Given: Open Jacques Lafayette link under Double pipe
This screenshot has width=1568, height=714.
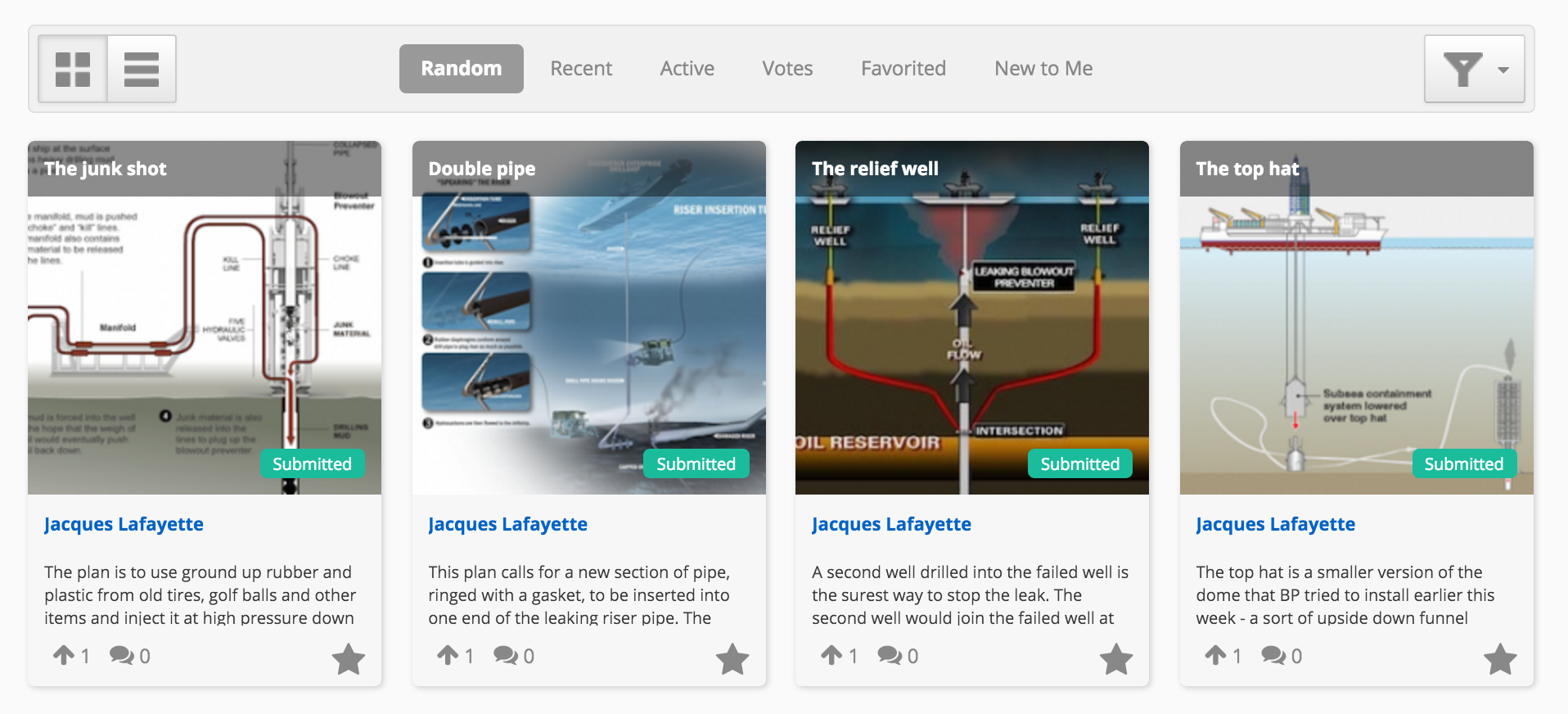Looking at the screenshot, I should click(507, 524).
